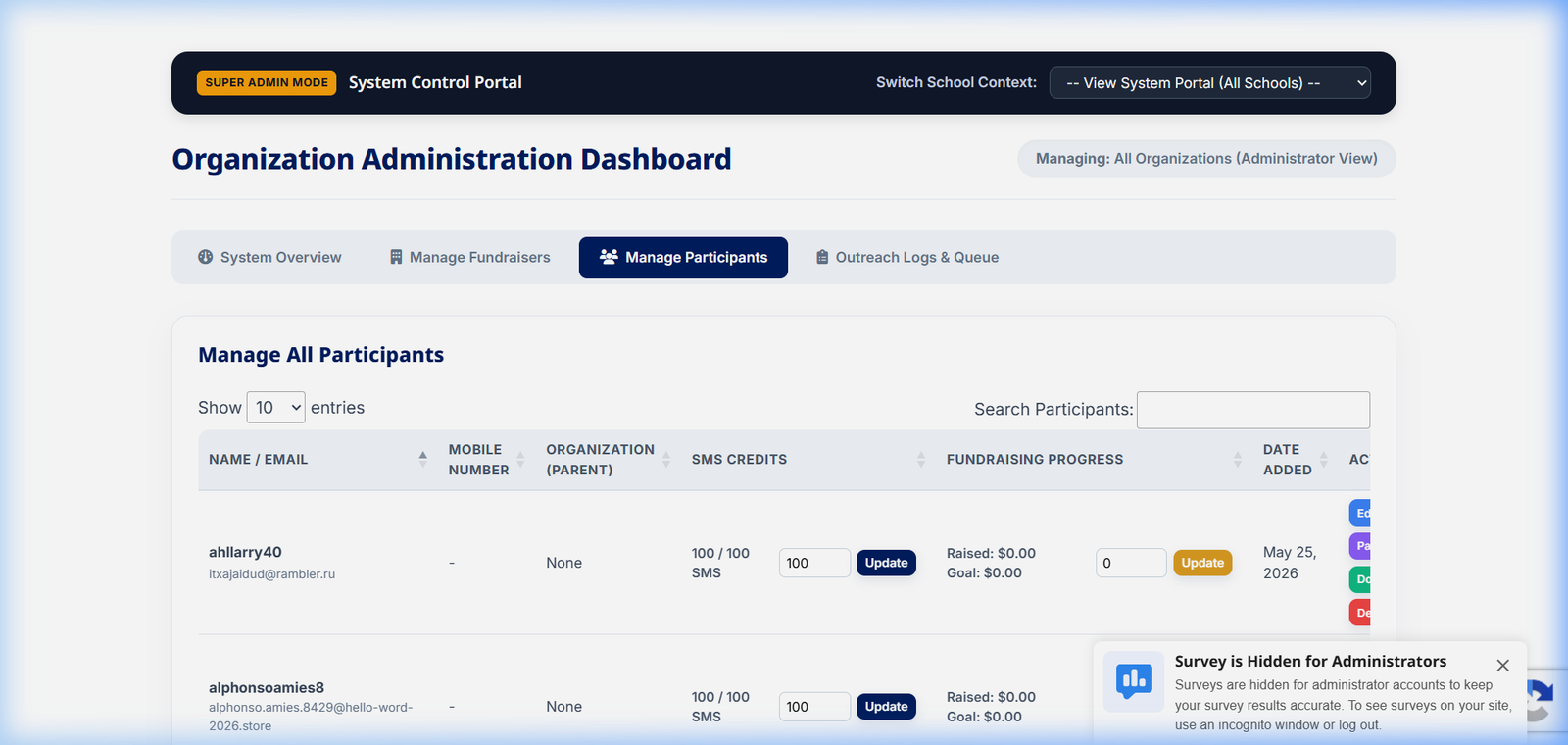
Task: Sort by Name / Email column arrow
Action: tap(423, 459)
